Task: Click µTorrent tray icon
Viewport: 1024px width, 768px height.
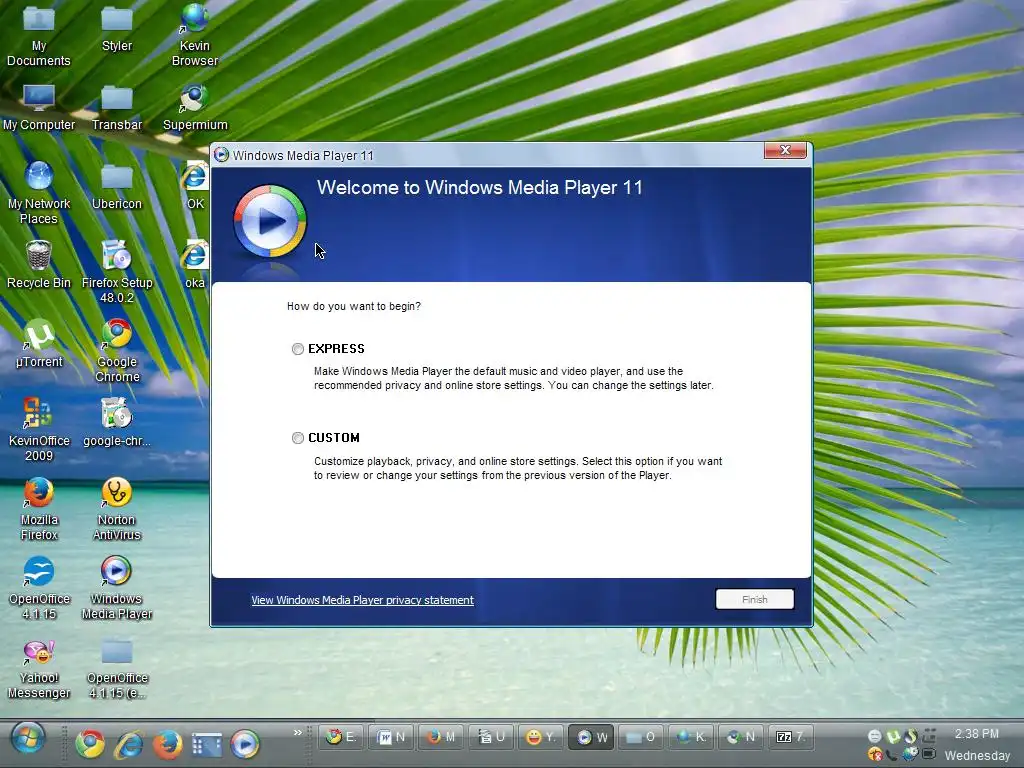Action: tap(893, 737)
